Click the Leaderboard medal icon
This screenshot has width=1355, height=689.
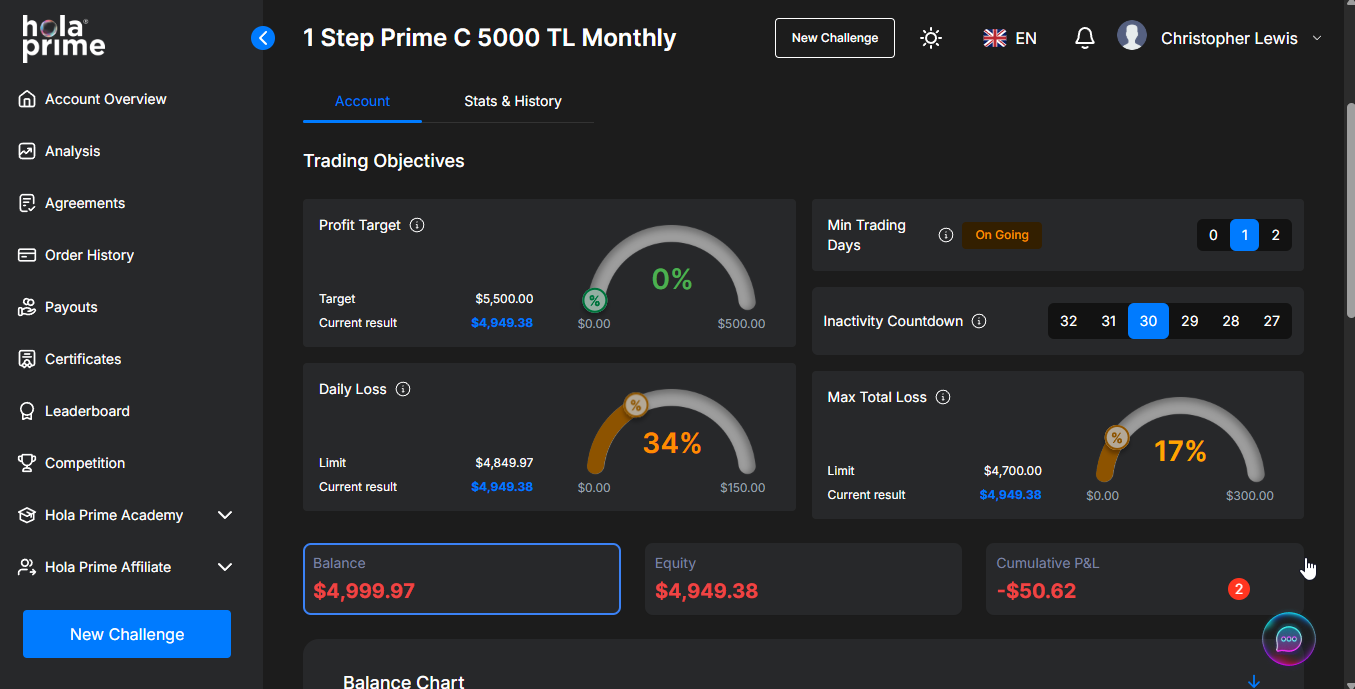27,411
